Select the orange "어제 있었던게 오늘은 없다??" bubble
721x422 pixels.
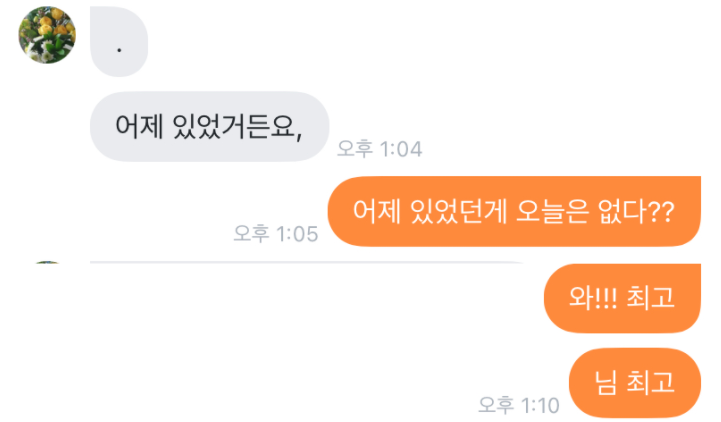click(514, 211)
